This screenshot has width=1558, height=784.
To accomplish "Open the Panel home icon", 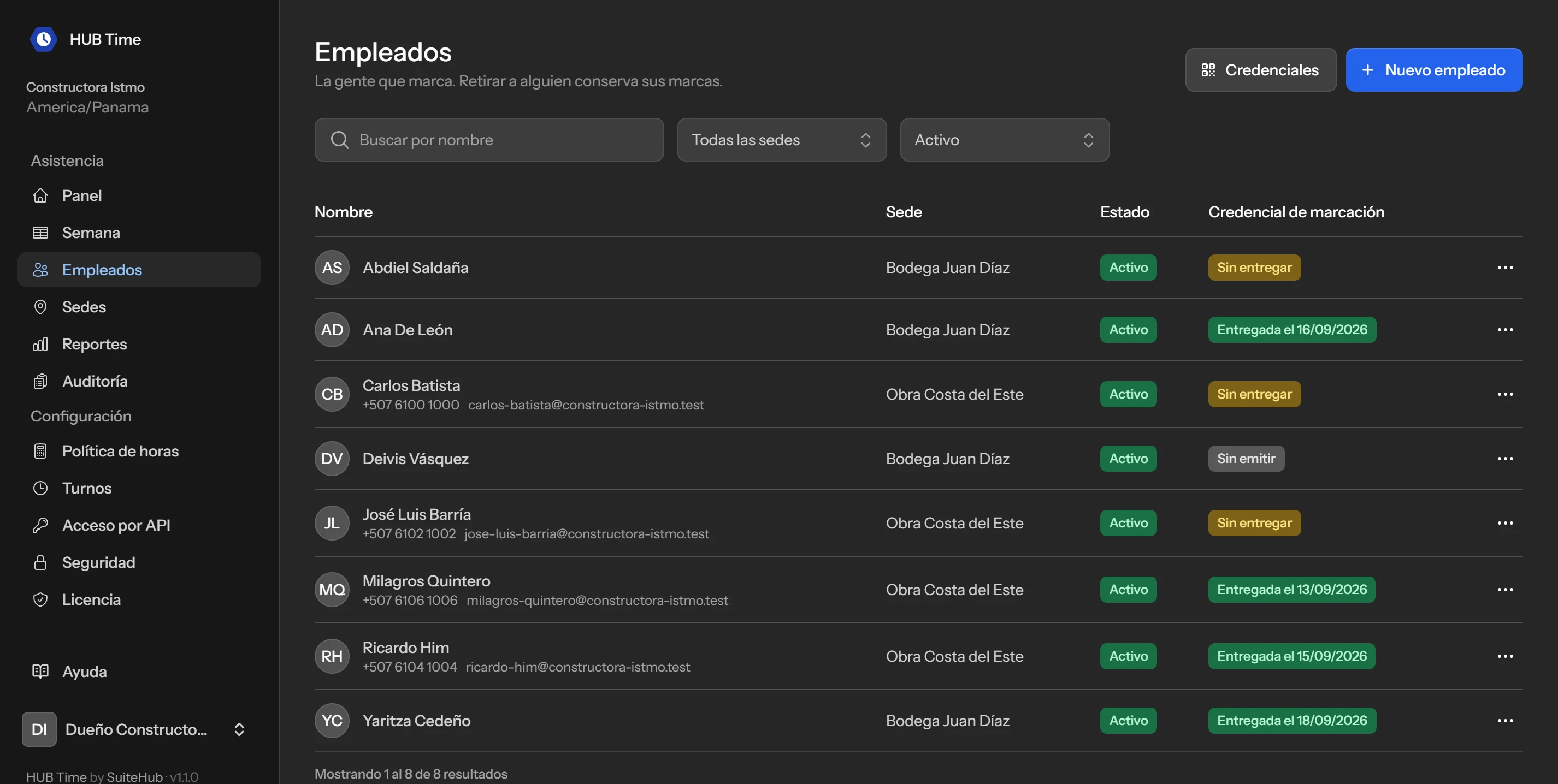I will [40, 195].
